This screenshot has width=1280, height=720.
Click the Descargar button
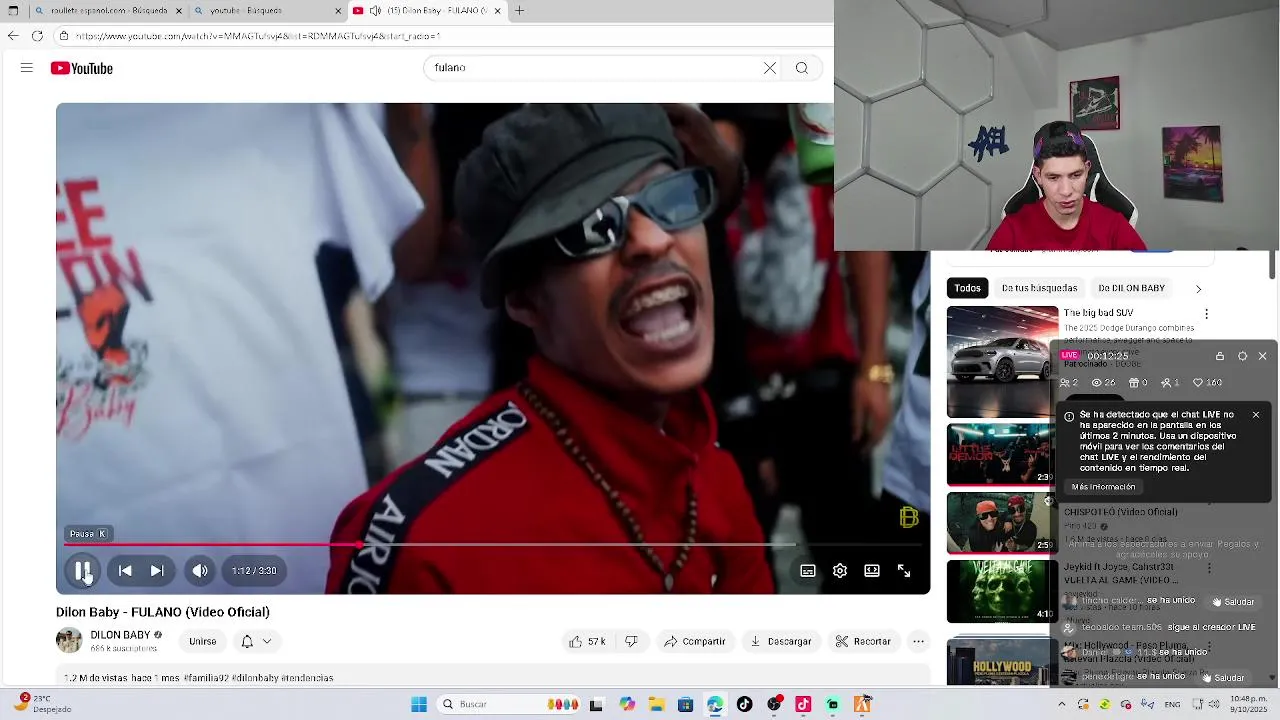(781, 642)
